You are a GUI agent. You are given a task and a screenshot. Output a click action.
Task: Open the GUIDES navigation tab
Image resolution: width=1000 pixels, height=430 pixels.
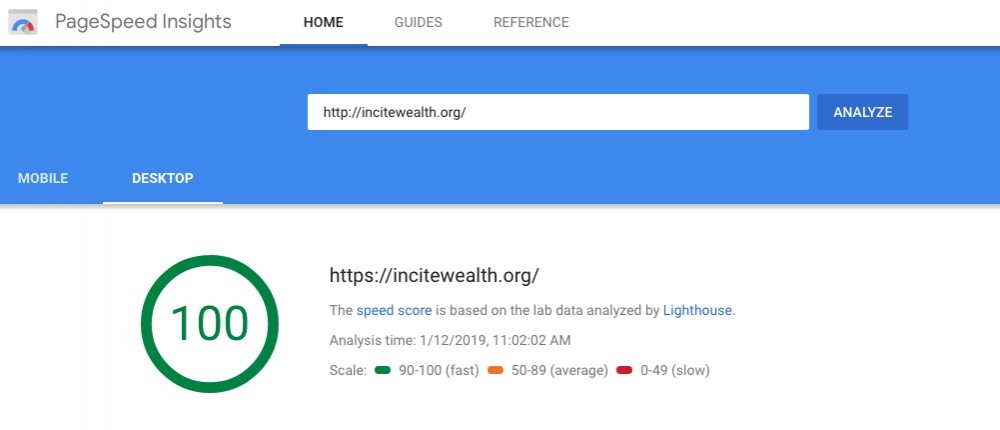coord(418,23)
